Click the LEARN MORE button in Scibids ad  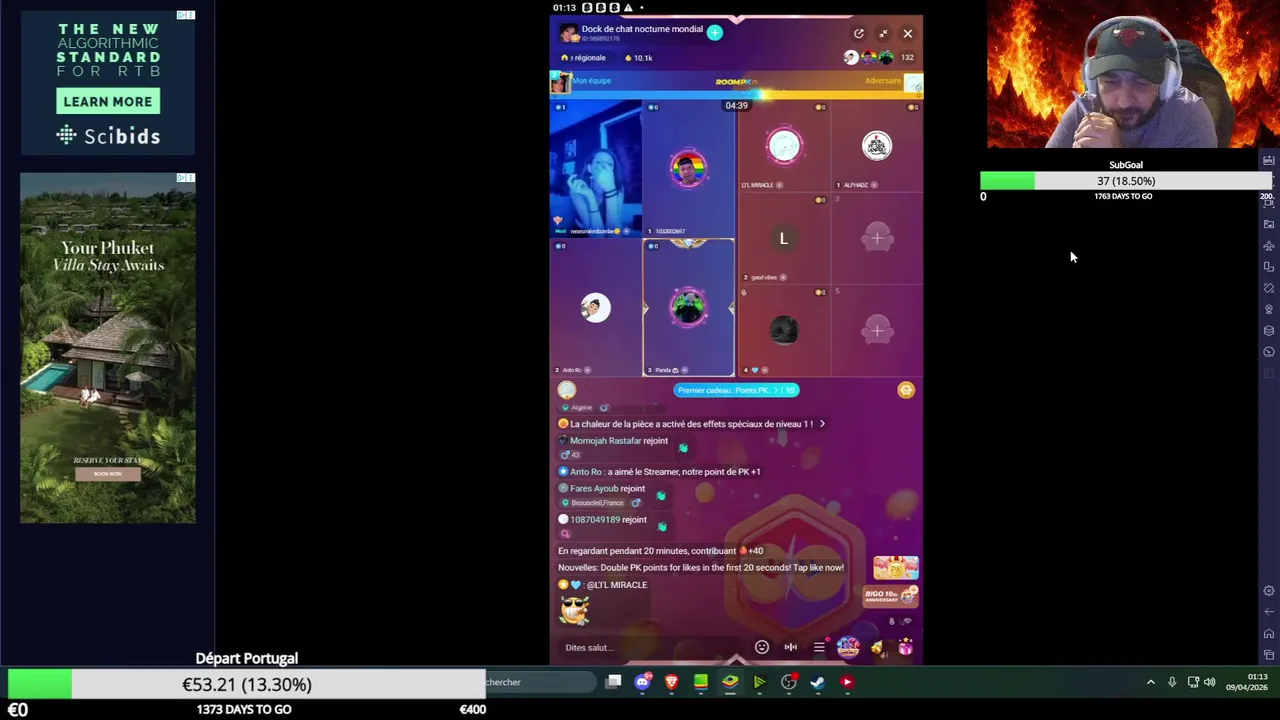108,102
